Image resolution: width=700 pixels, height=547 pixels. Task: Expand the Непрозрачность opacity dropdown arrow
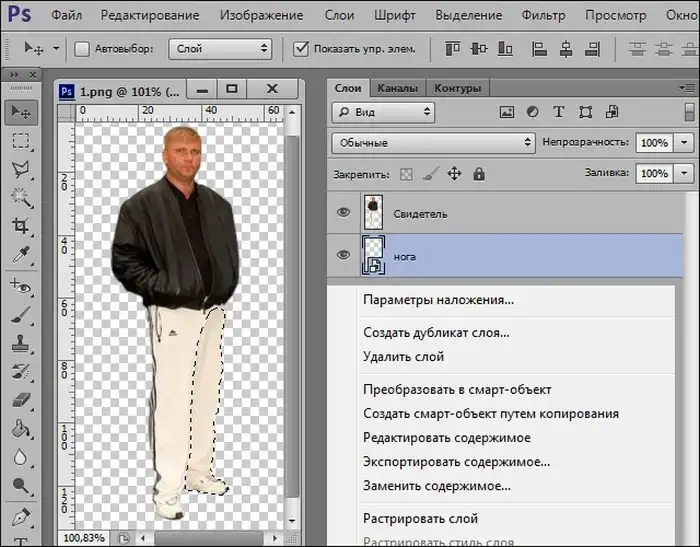(685, 143)
